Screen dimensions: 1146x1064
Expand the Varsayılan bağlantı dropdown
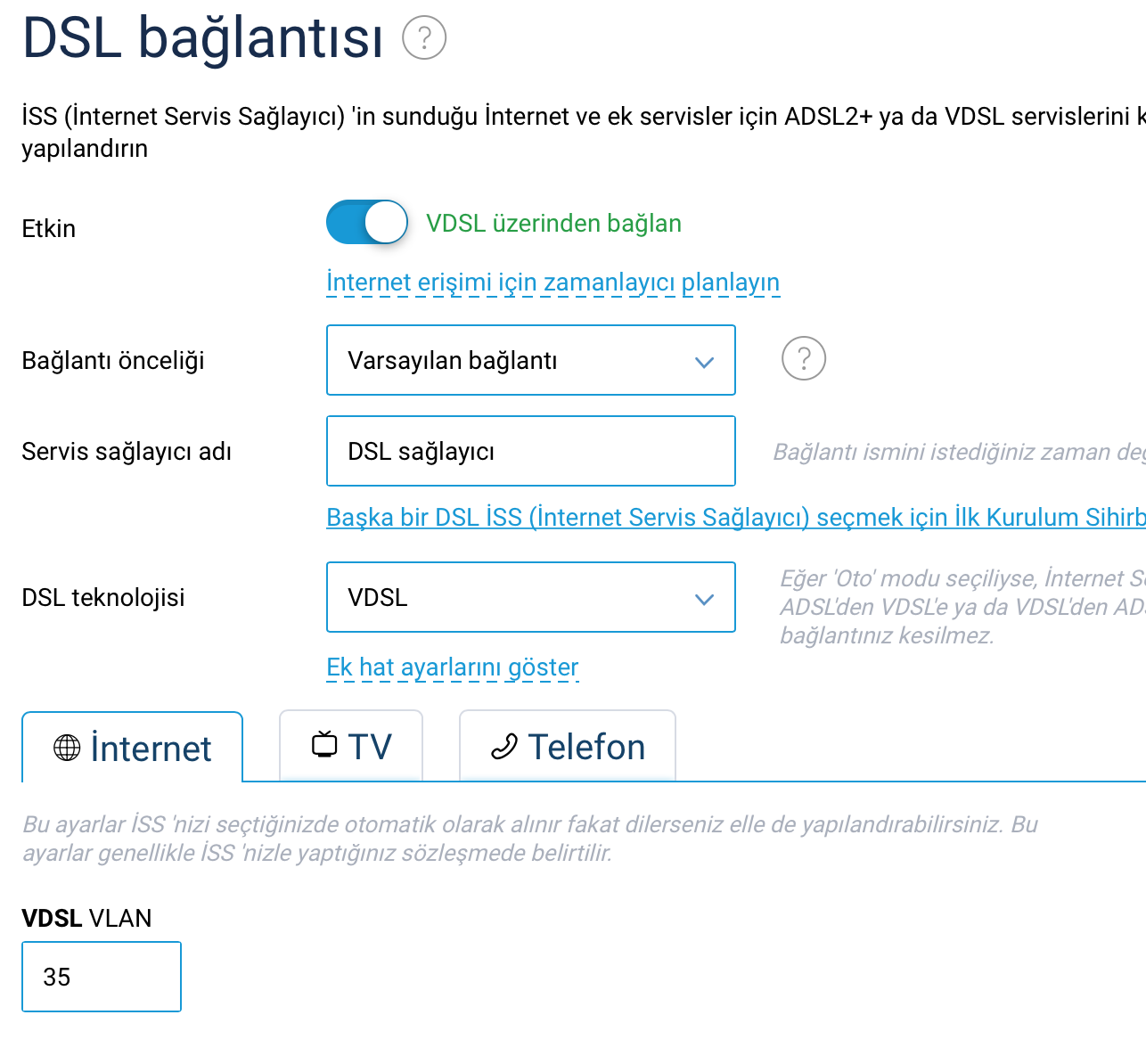(531, 360)
